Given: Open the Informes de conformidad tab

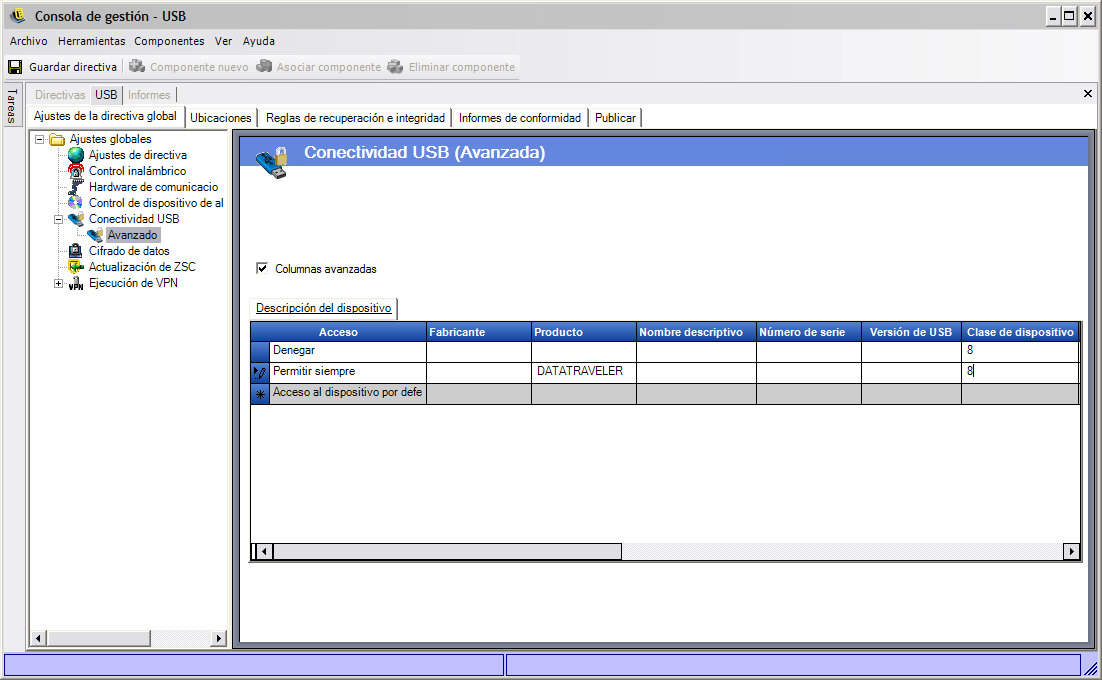Looking at the screenshot, I should point(520,118).
